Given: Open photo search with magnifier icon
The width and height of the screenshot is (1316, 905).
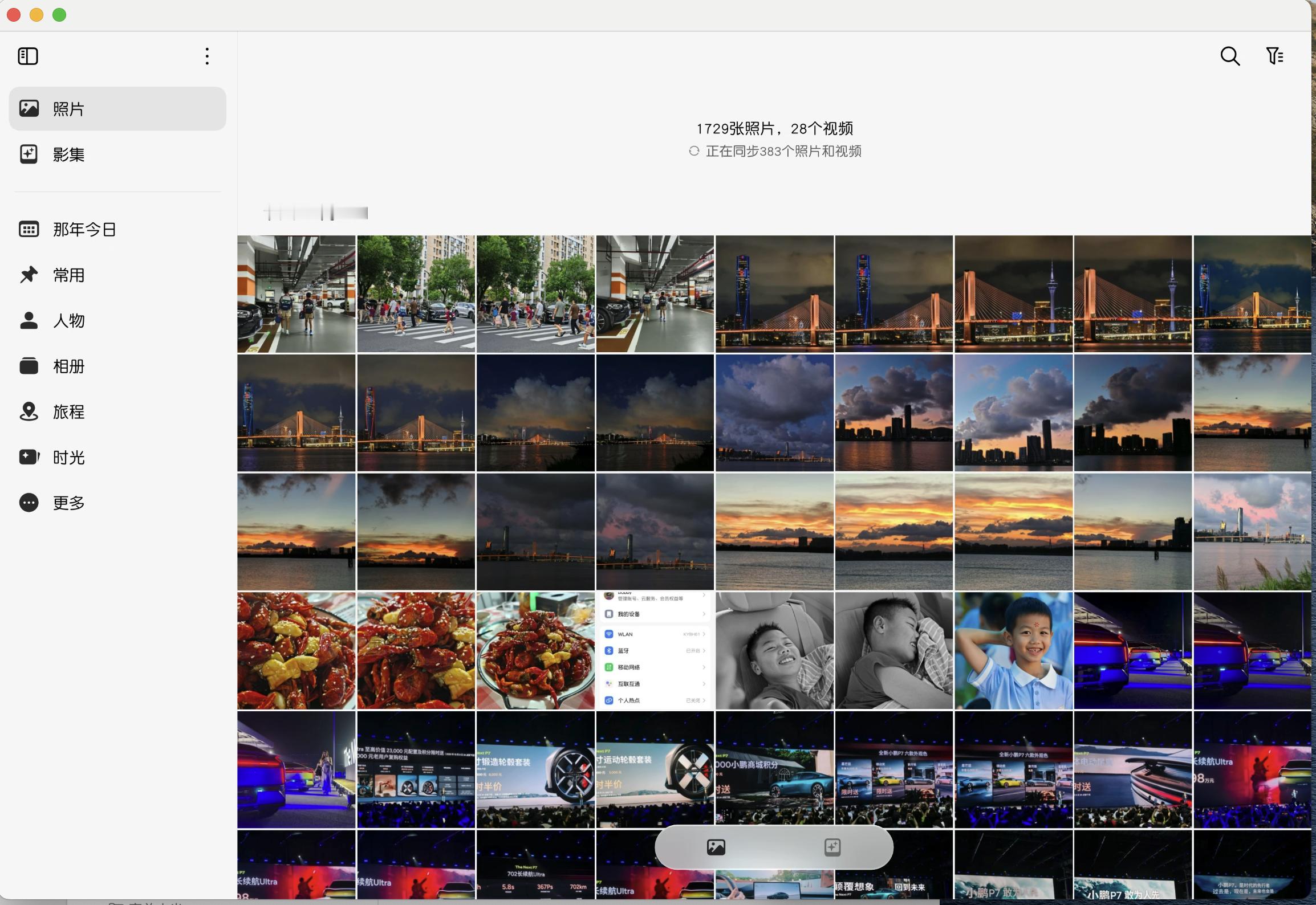Looking at the screenshot, I should pos(1230,56).
